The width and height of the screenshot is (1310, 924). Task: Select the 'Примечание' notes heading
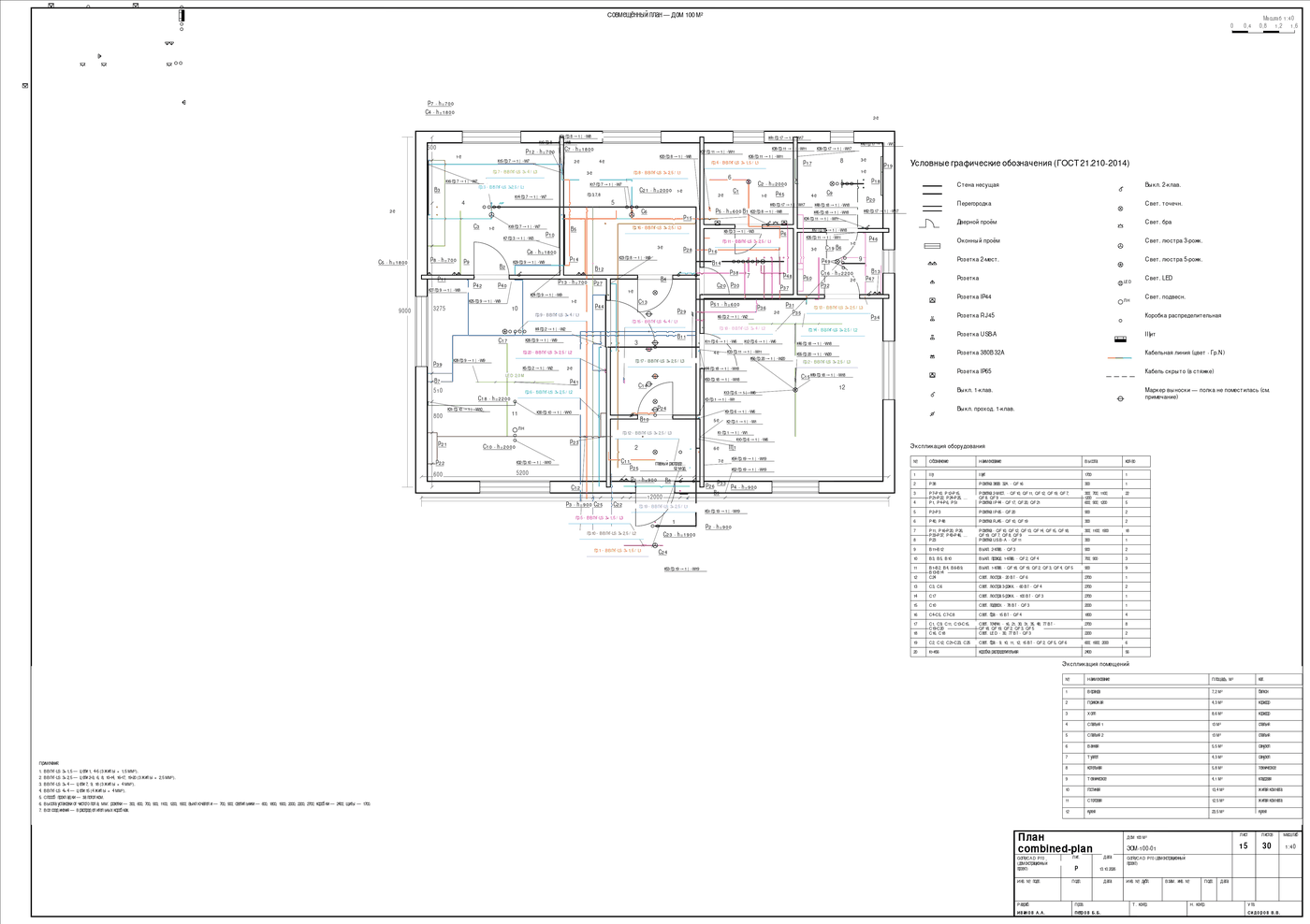(x=50, y=763)
